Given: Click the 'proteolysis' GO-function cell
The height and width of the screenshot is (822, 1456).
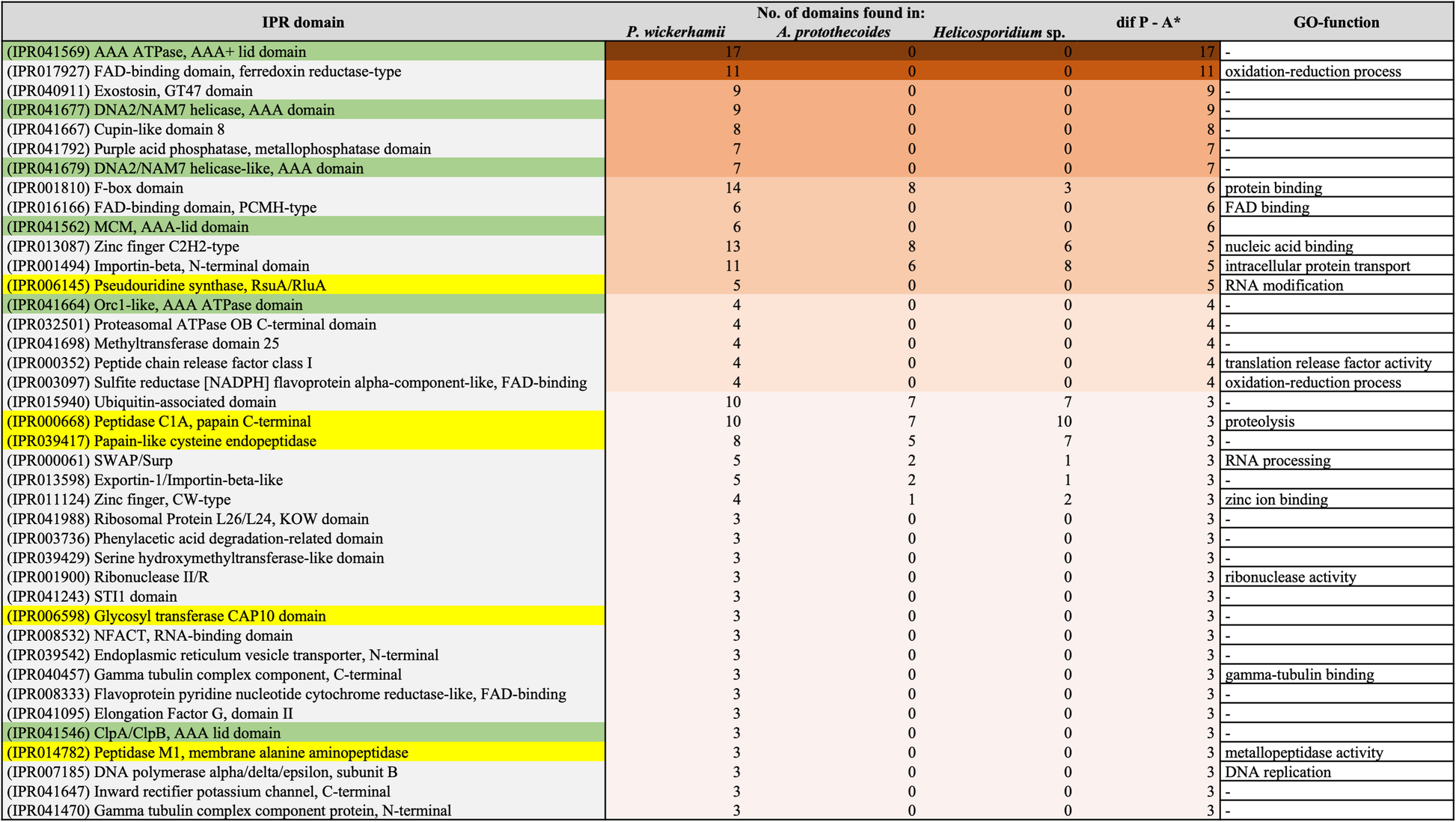Looking at the screenshot, I should pyautogui.click(x=1336, y=421).
